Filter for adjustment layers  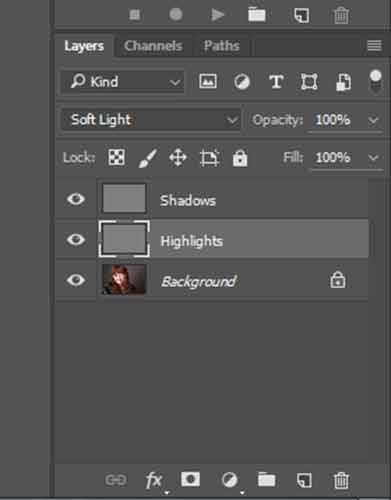(242, 82)
